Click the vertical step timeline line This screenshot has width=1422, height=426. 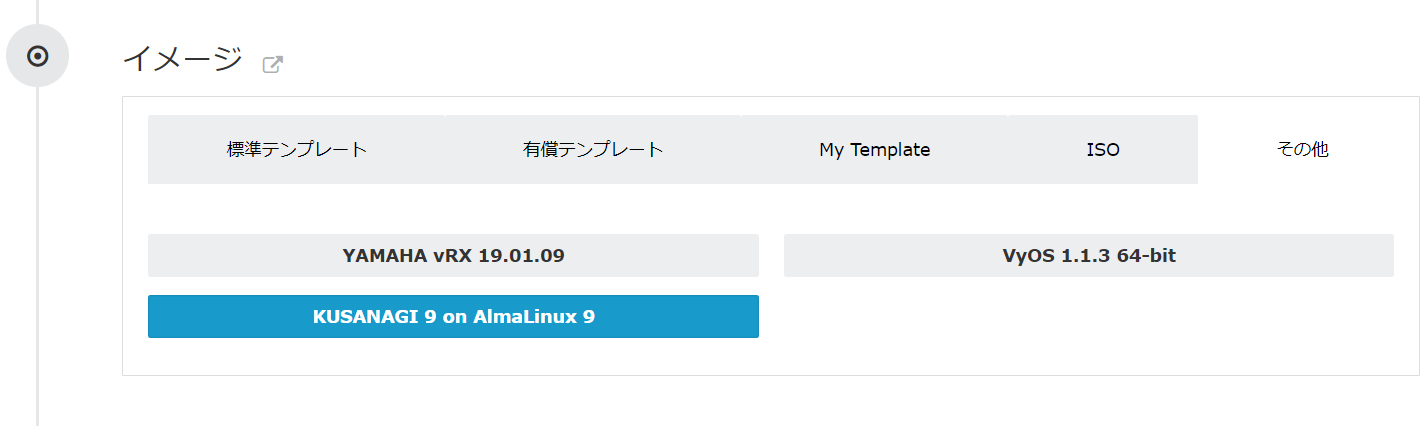click(37, 250)
